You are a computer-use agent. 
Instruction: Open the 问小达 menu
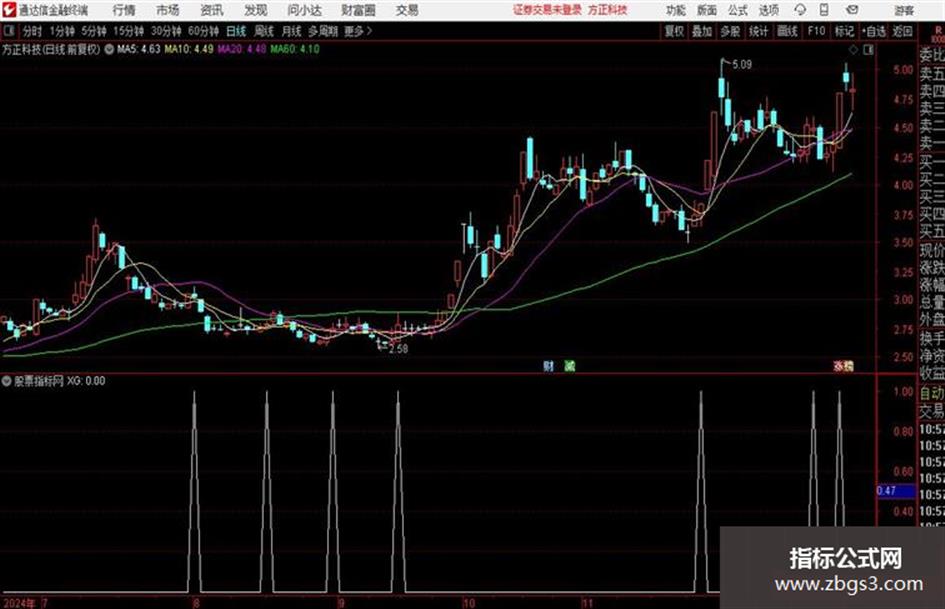coord(304,10)
